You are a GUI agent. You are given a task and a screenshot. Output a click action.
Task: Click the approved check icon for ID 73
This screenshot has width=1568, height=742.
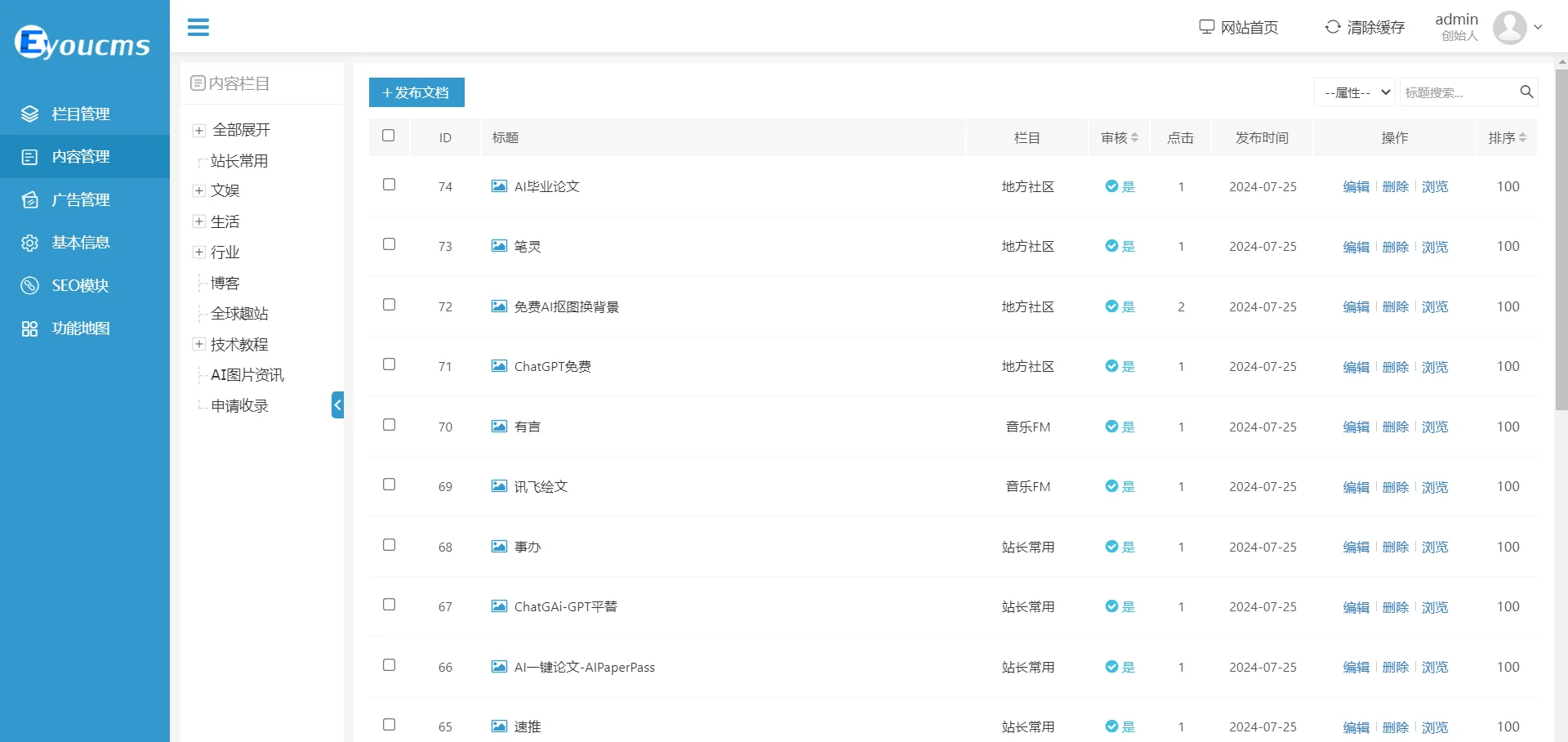pos(1111,246)
